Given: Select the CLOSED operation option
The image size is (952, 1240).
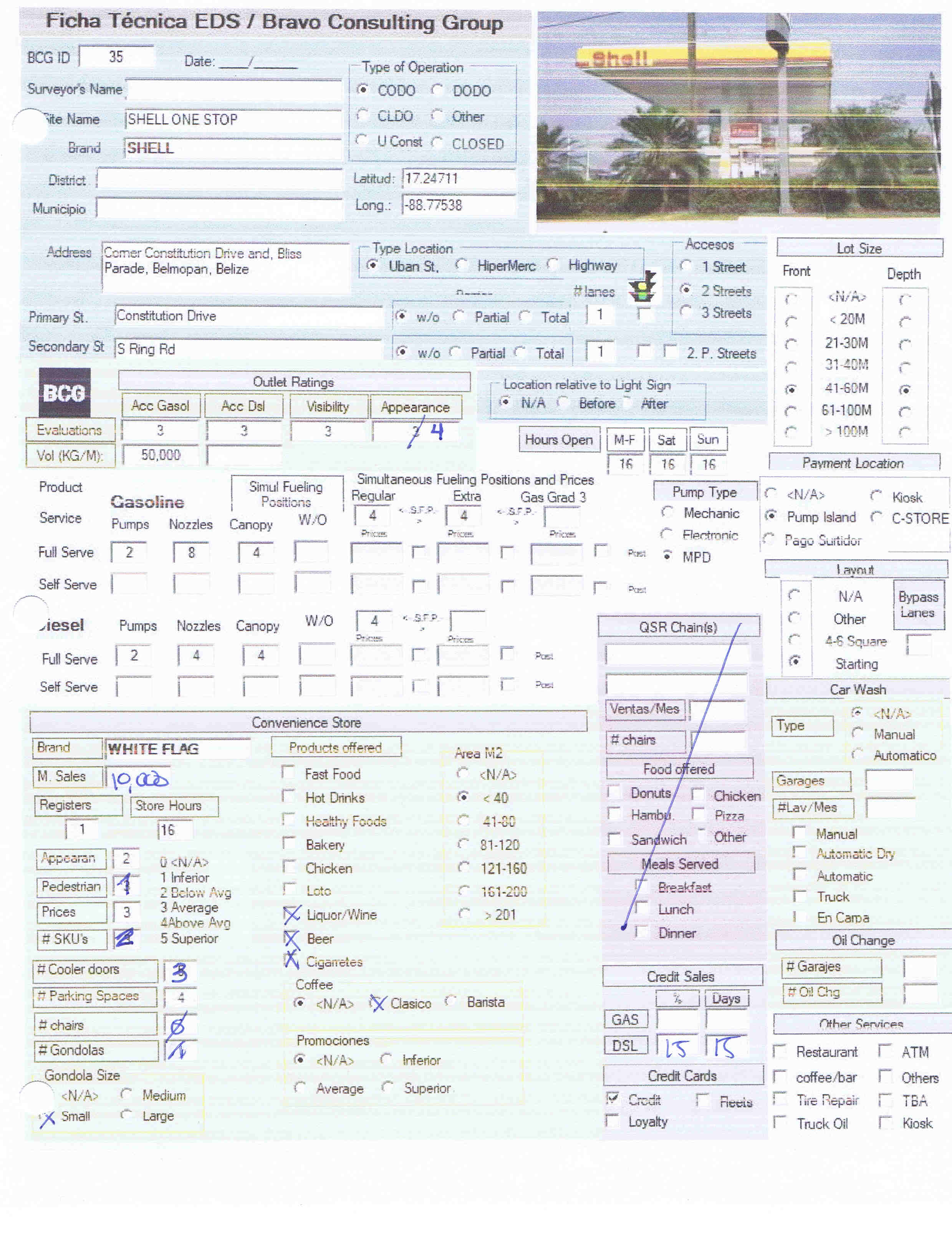Looking at the screenshot, I should (x=437, y=143).
